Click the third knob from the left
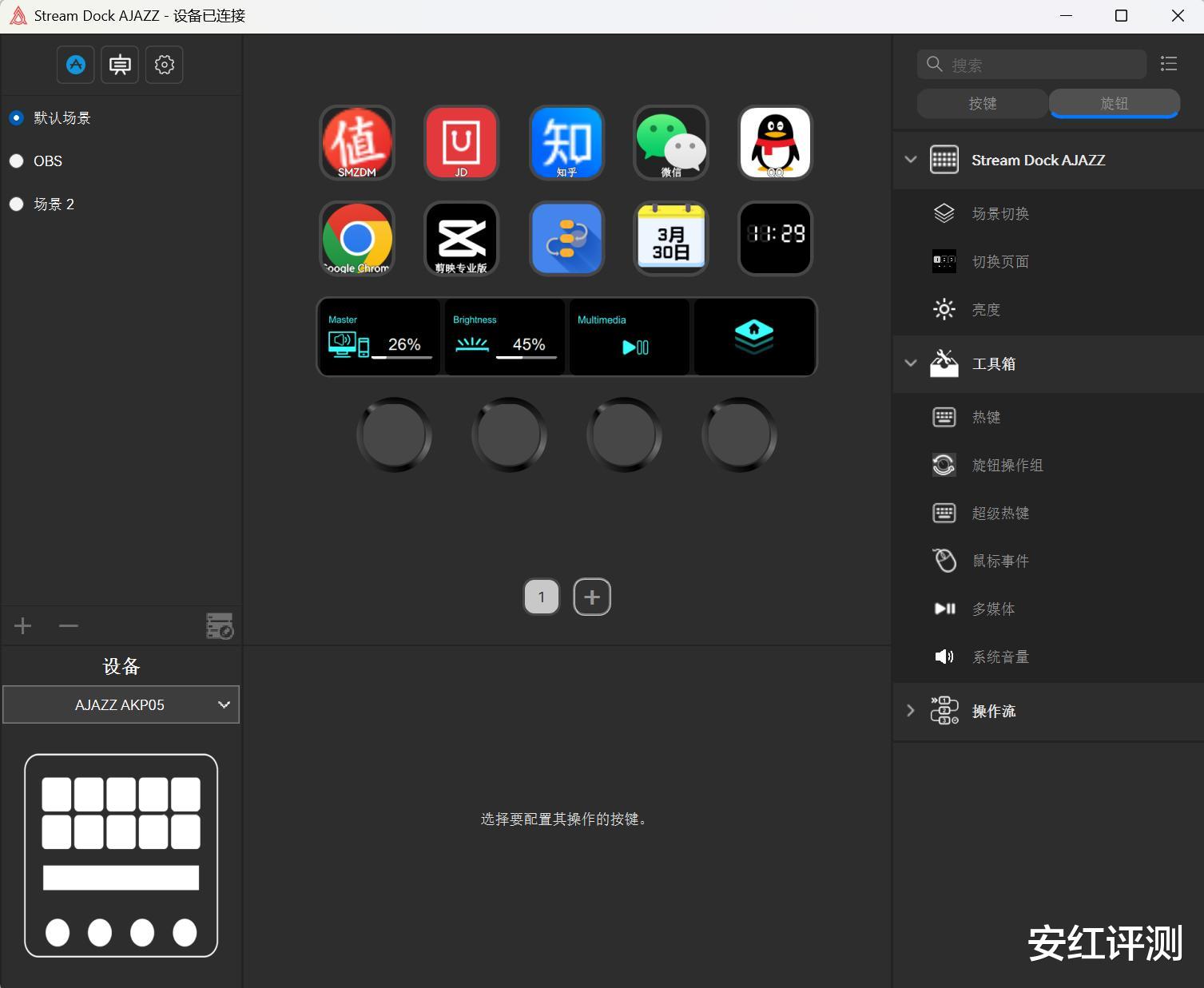 pos(625,435)
